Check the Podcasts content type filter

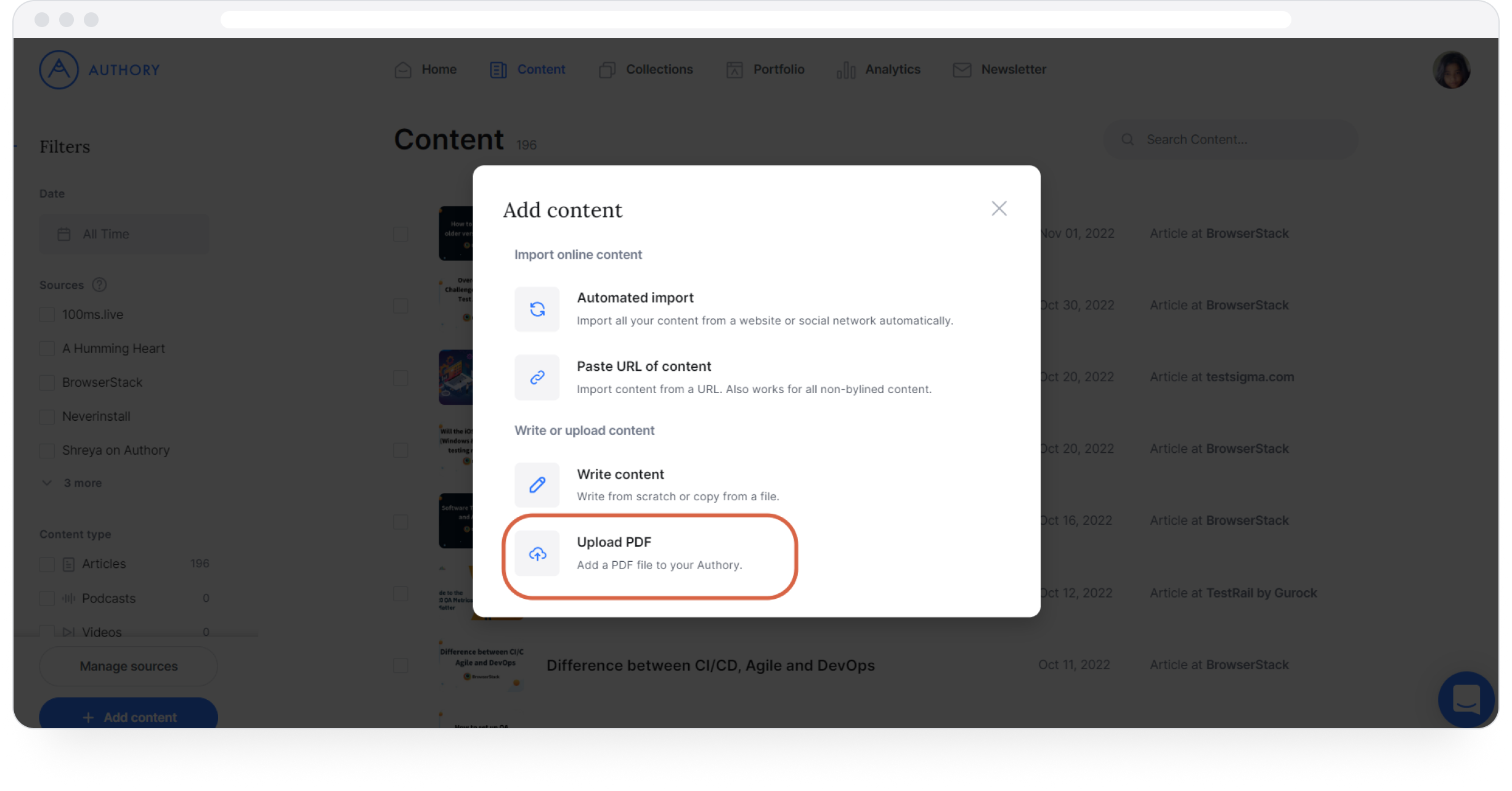47,599
